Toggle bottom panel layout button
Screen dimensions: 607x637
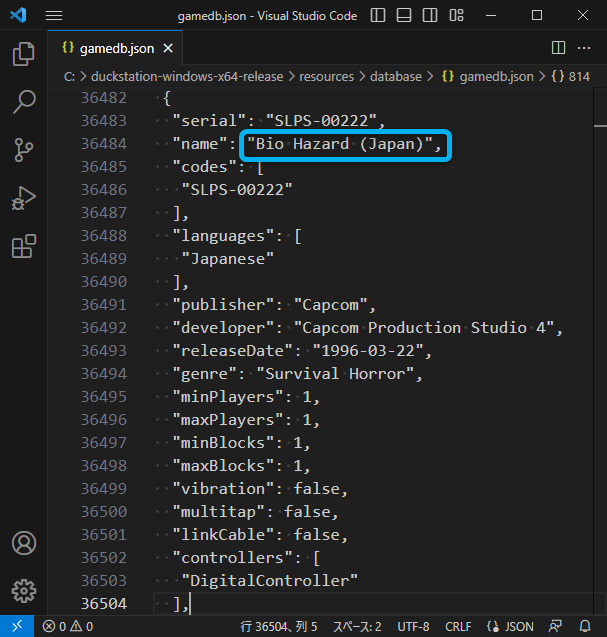[404, 15]
